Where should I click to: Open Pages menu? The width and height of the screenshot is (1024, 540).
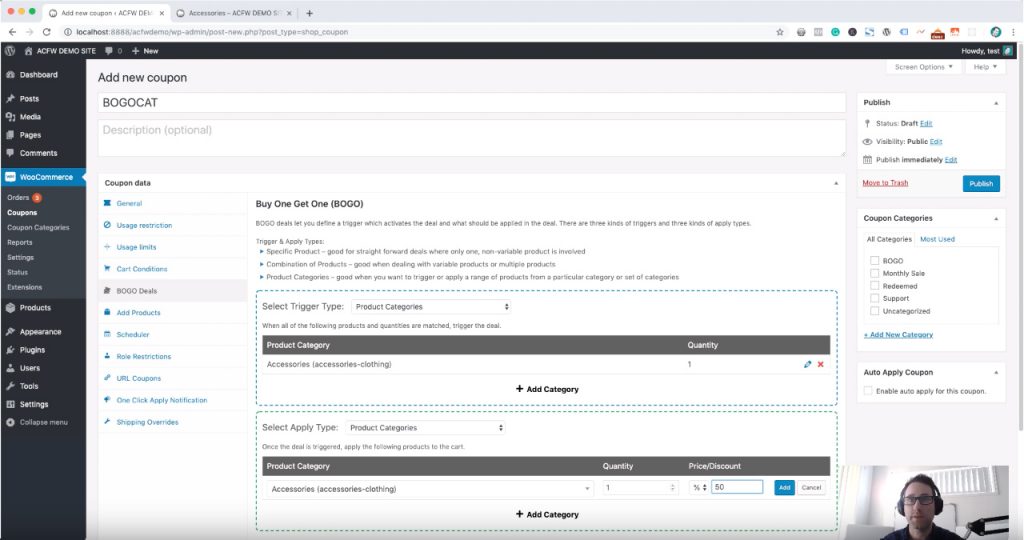click(x=30, y=135)
